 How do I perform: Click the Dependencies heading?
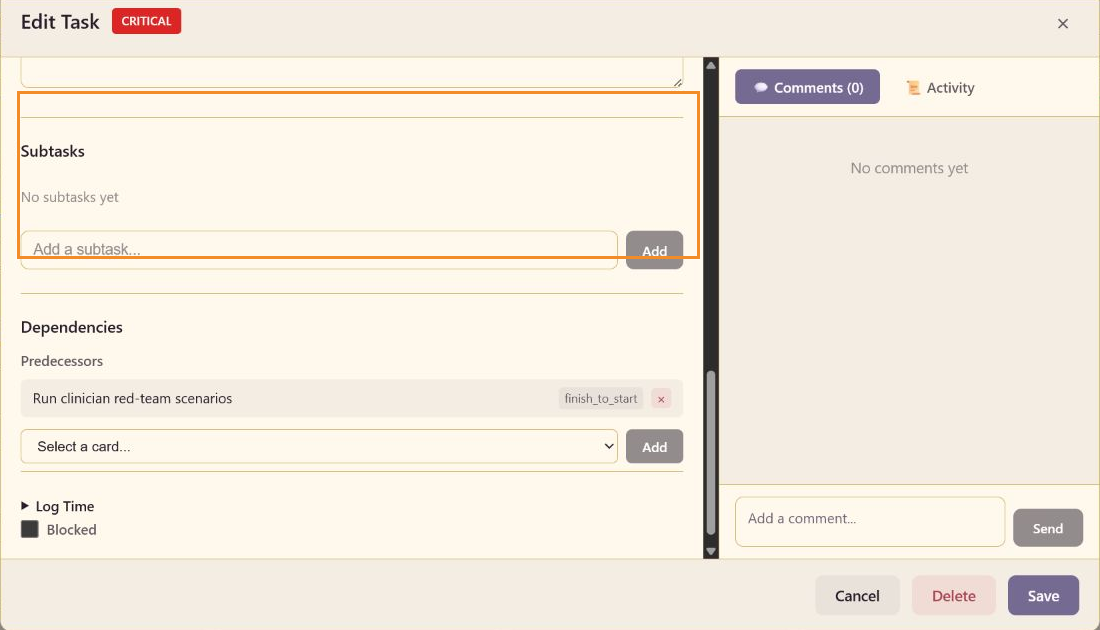coord(72,327)
